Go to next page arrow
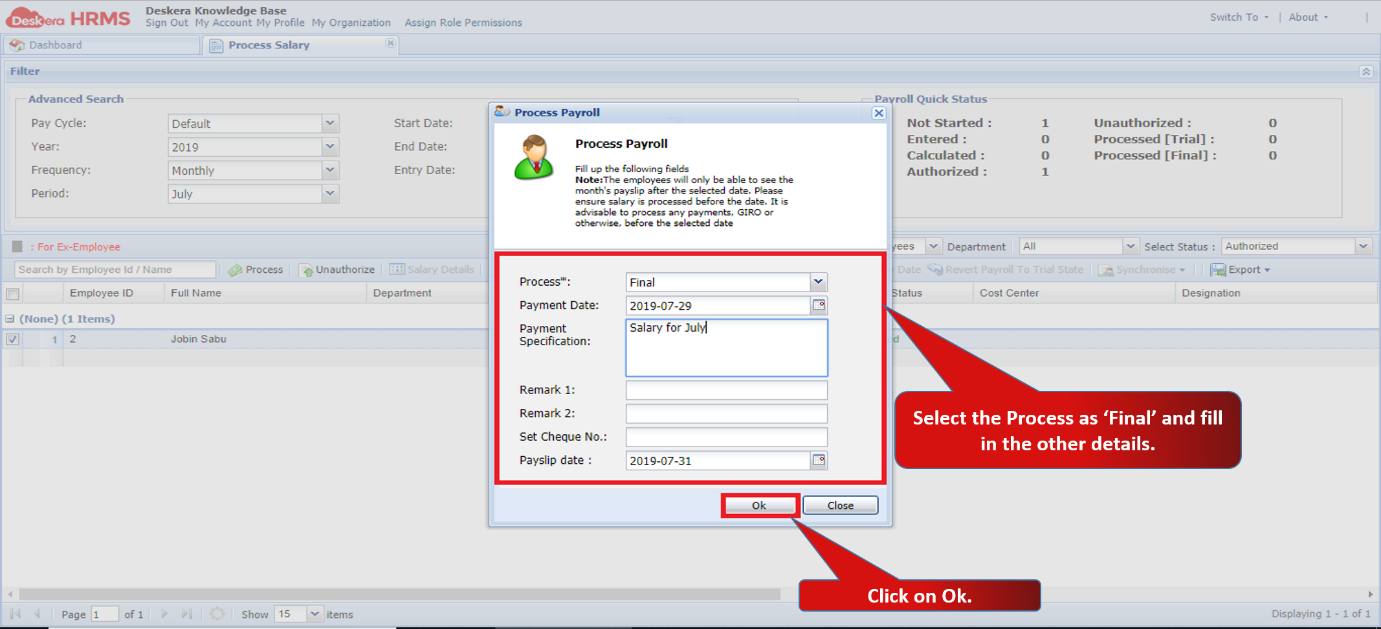The height and width of the screenshot is (629, 1381). click(164, 614)
